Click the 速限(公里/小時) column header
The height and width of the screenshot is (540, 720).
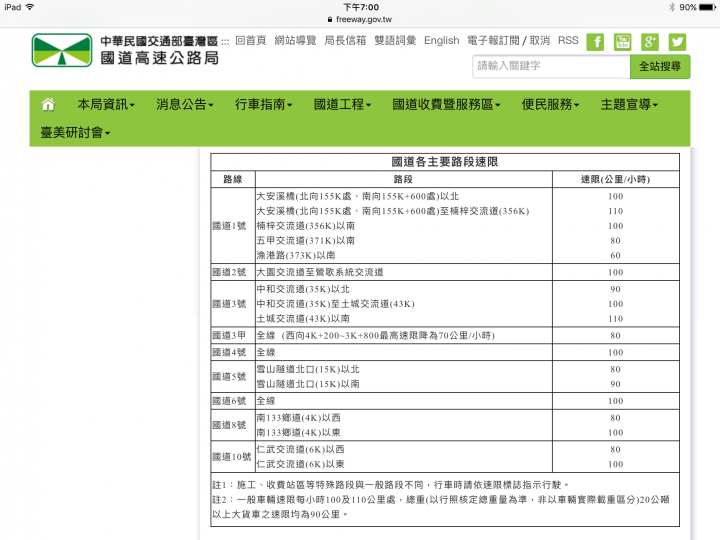tap(615, 179)
